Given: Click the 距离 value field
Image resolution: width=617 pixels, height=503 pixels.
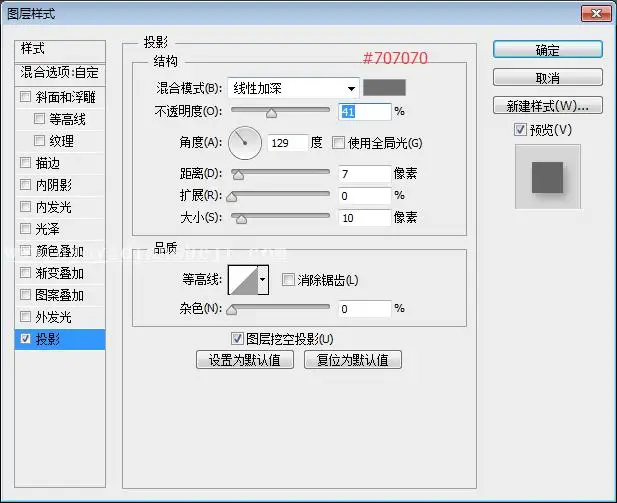Looking at the screenshot, I should (364, 174).
